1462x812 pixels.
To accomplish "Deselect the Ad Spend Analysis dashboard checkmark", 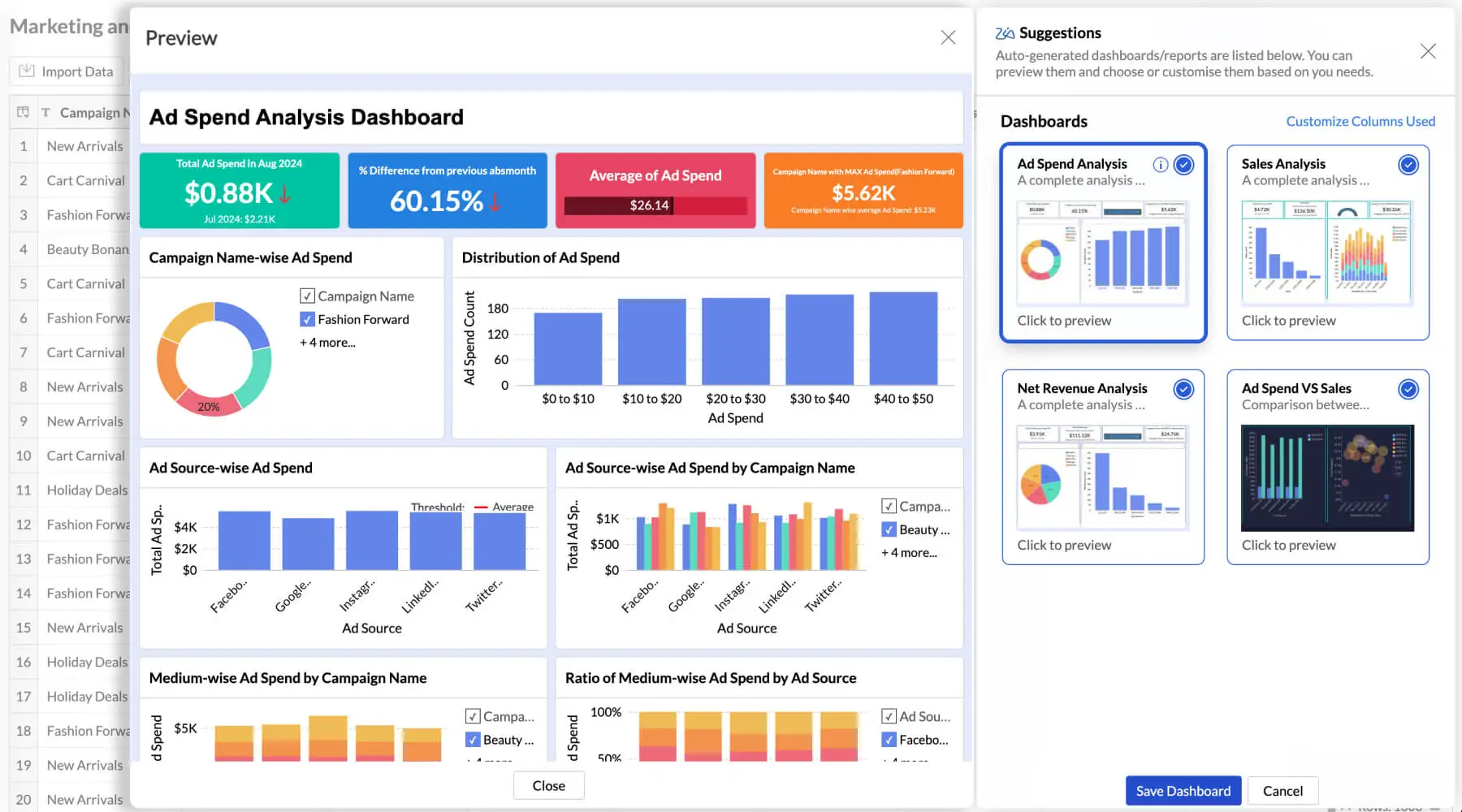I will click(1184, 165).
